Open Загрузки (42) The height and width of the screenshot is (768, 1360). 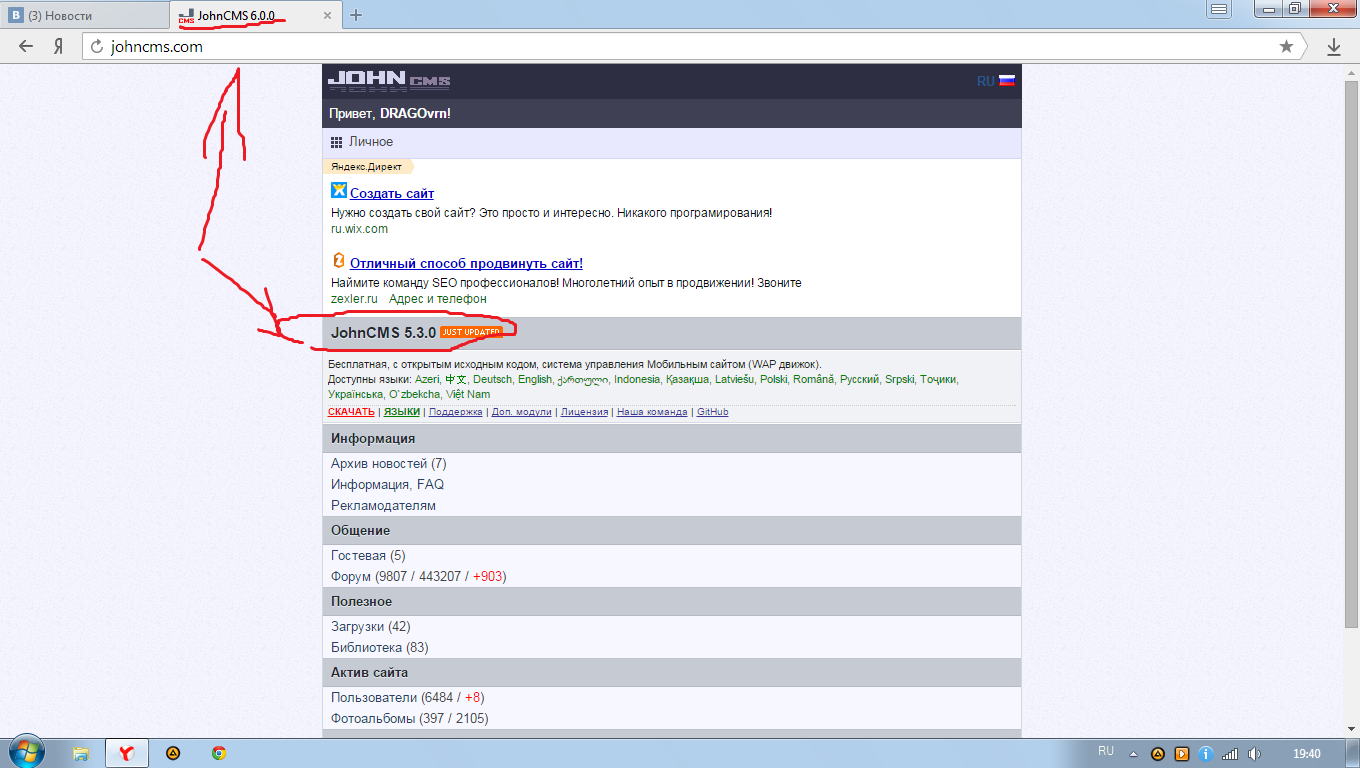coord(371,626)
